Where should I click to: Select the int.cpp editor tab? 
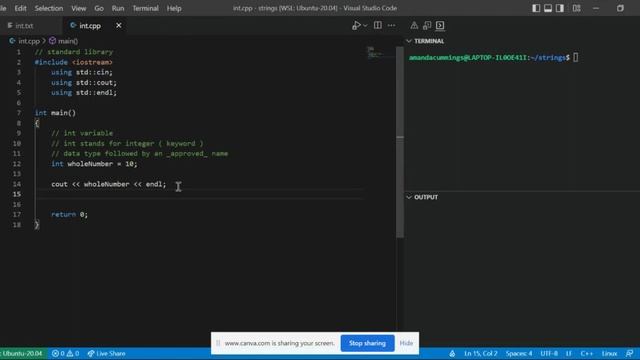click(x=90, y=25)
